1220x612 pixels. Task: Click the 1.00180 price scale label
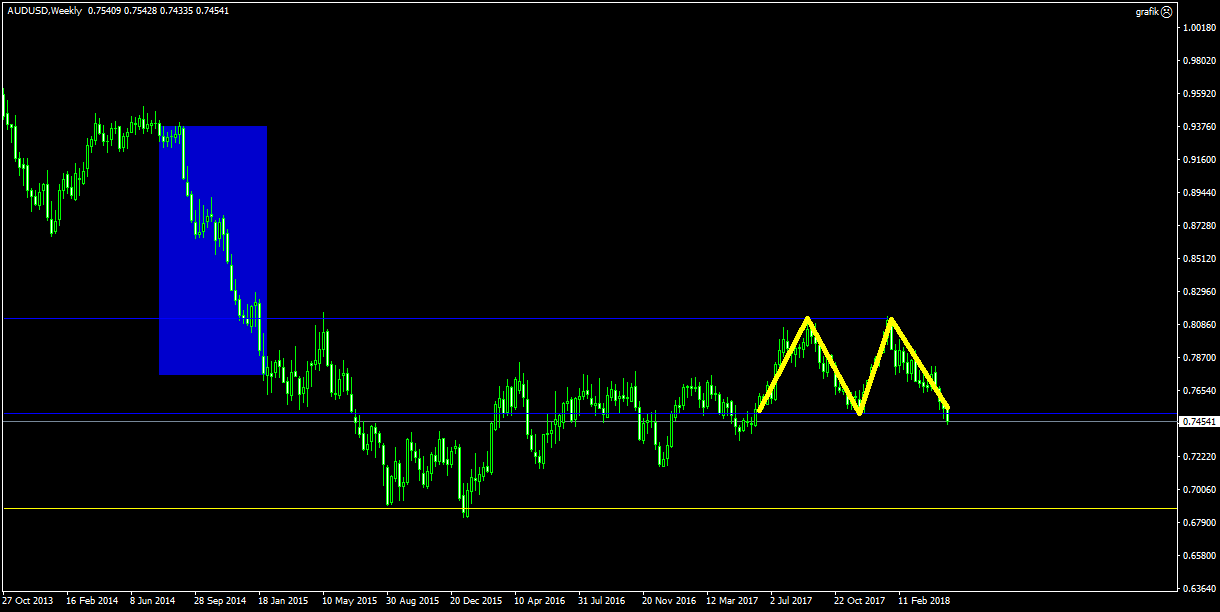point(1199,28)
